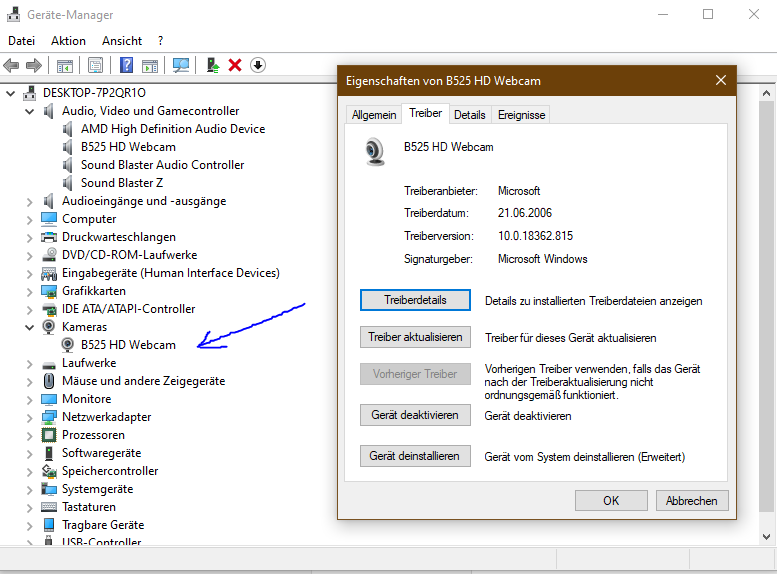Collapse the Kameras category chevron

pos(30,327)
